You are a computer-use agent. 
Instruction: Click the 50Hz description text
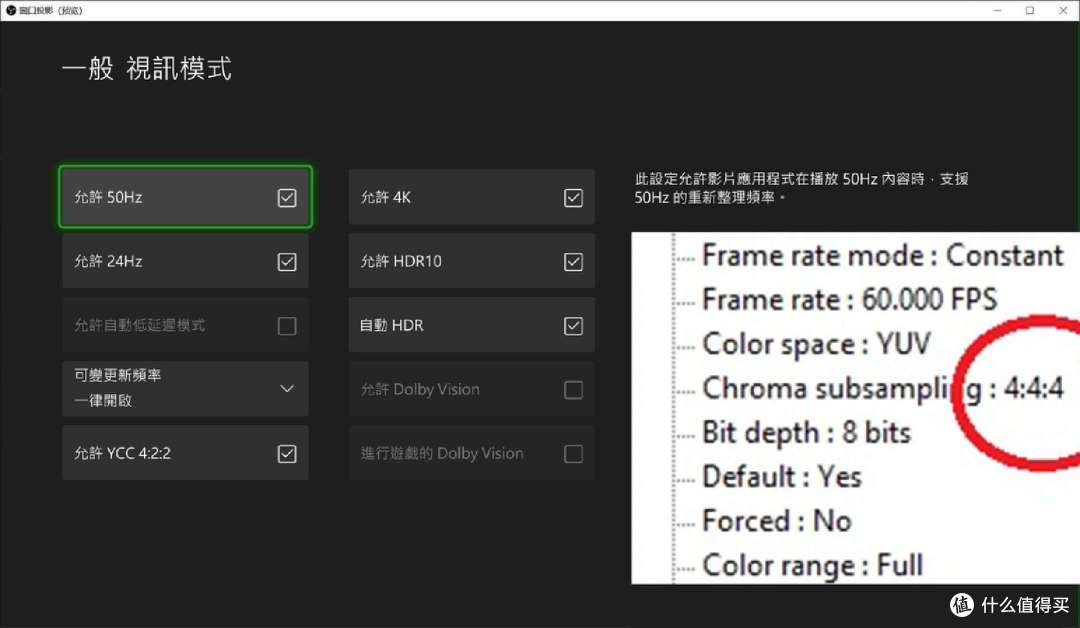(x=801, y=188)
